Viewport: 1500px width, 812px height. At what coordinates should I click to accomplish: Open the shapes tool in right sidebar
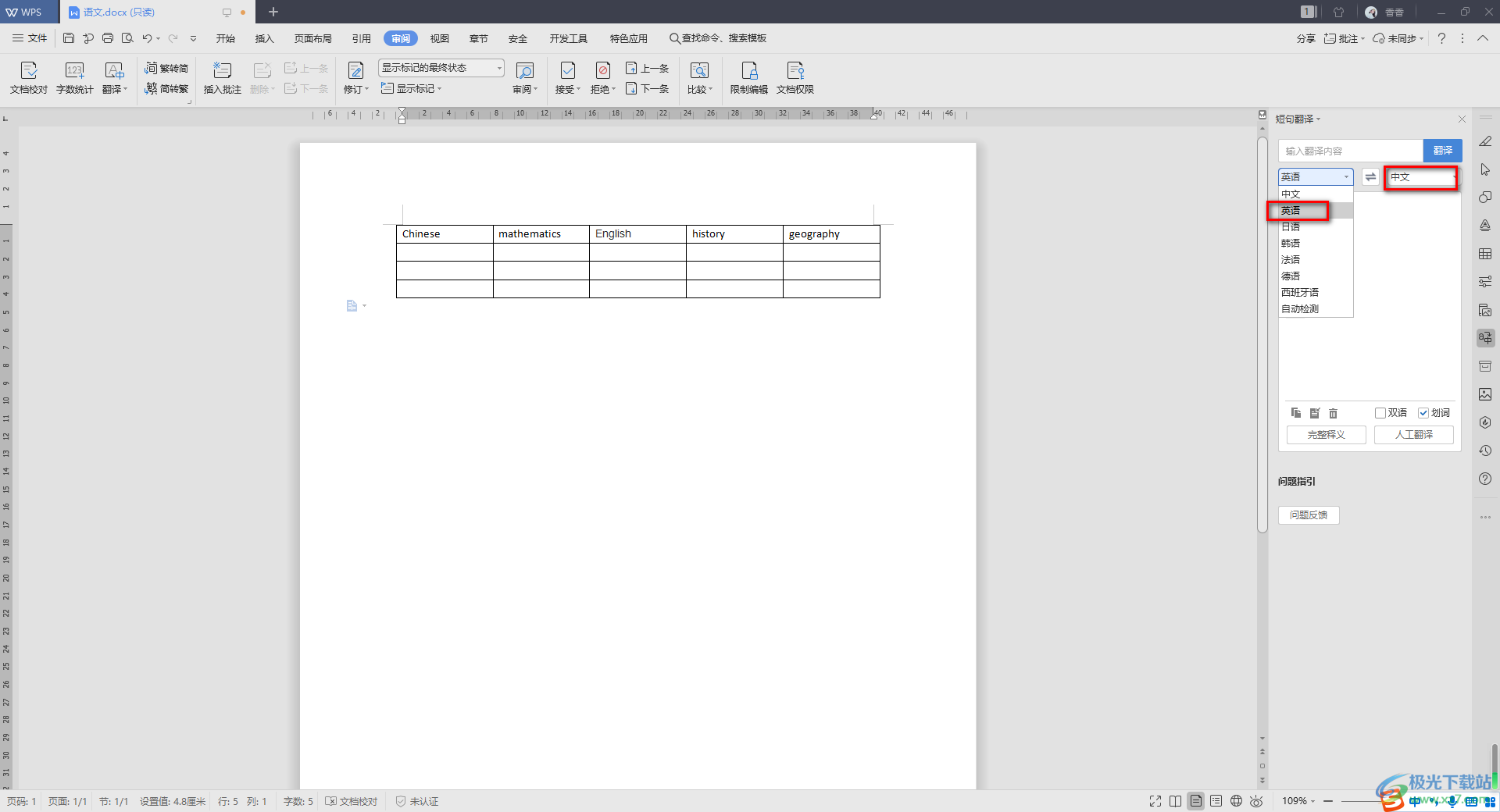click(x=1485, y=198)
